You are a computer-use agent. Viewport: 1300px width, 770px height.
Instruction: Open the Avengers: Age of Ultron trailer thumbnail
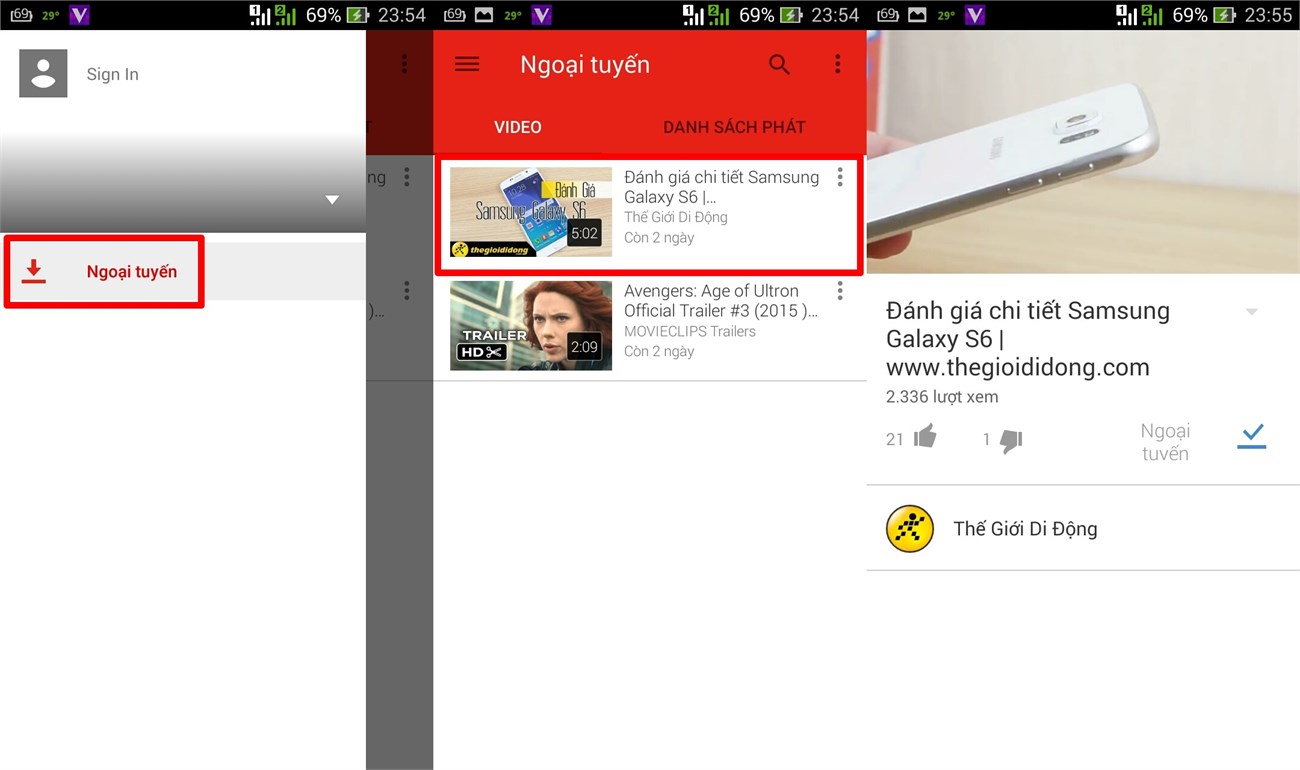[x=531, y=326]
